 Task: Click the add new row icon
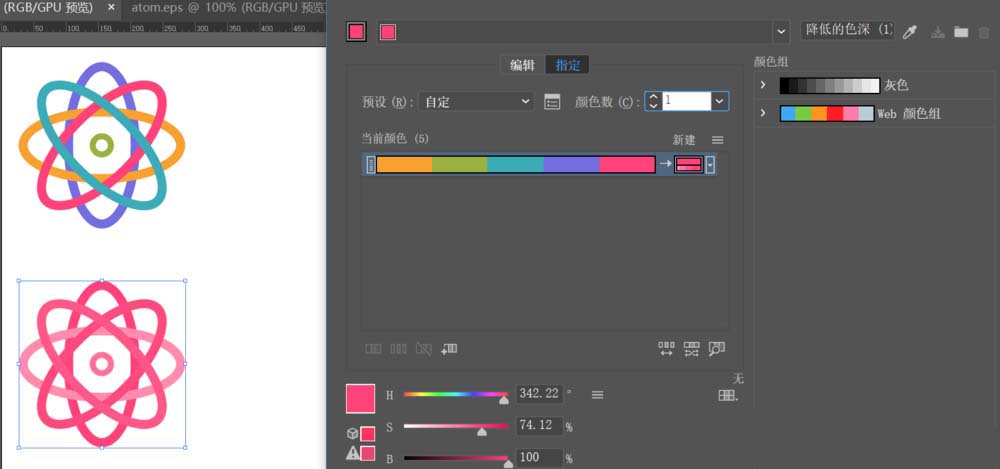(x=449, y=349)
